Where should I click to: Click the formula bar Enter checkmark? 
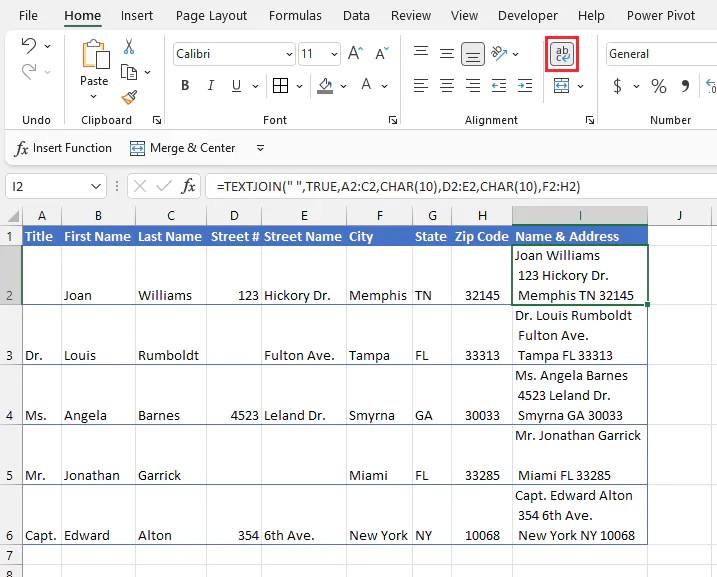point(164,186)
